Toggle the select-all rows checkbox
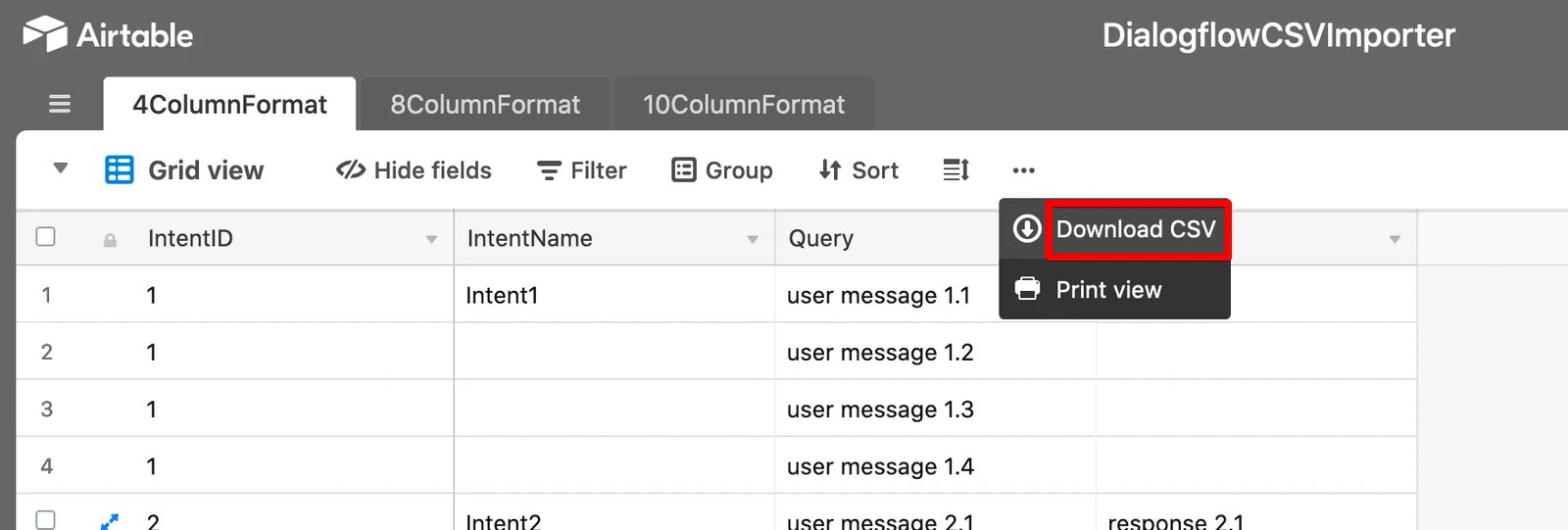Viewport: 1568px width, 530px height. coord(45,237)
